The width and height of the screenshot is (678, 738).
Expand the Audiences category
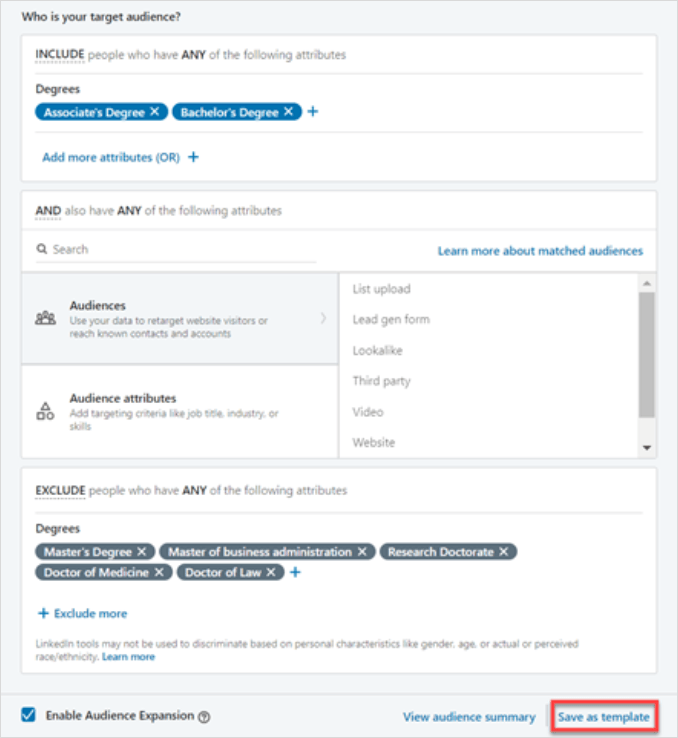tap(180, 319)
